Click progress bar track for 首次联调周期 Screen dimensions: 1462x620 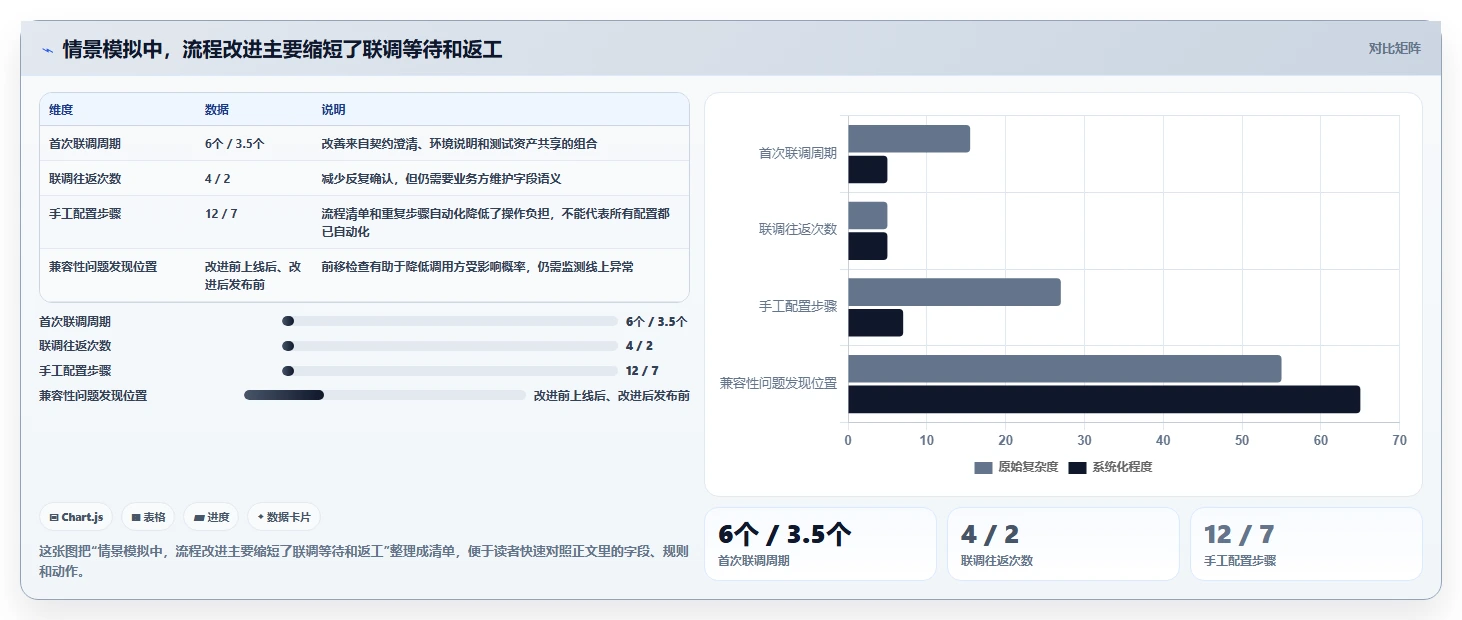coord(450,321)
